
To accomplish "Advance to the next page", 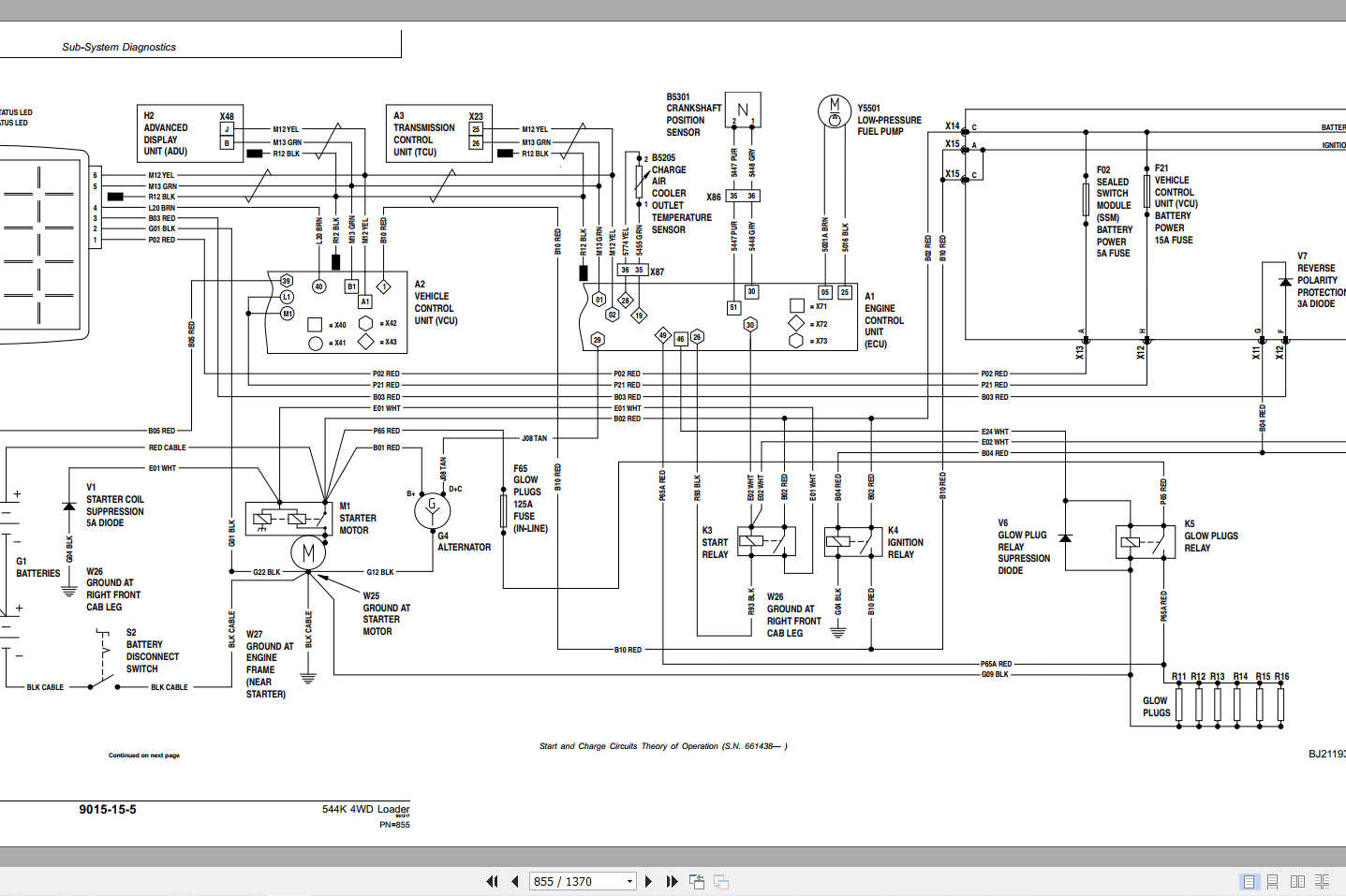I will coord(648,881).
